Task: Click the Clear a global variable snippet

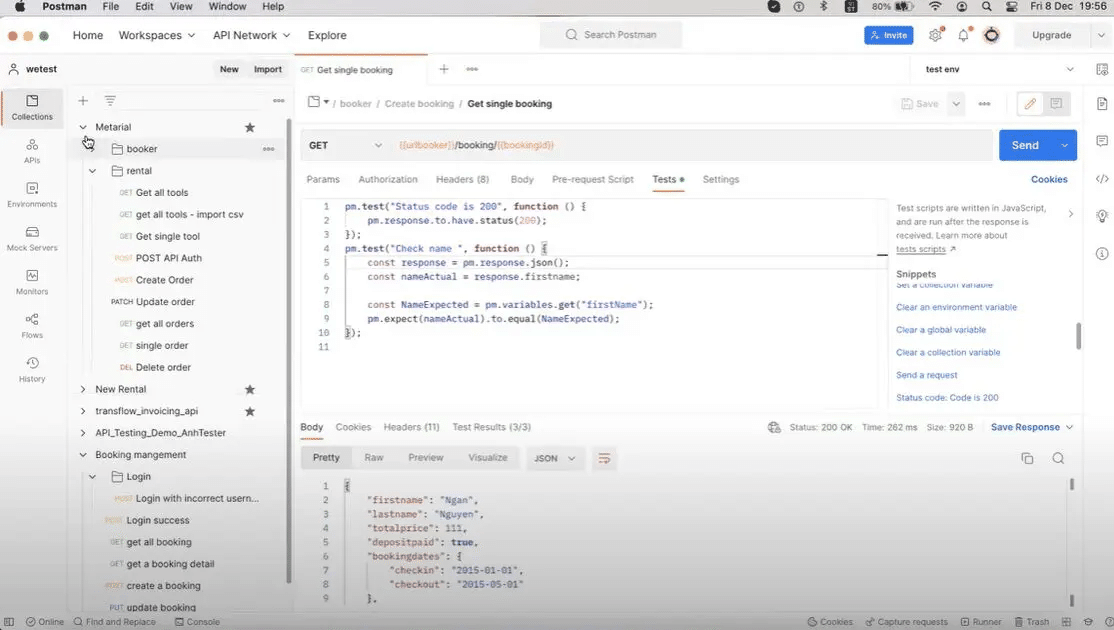Action: [x=940, y=330]
